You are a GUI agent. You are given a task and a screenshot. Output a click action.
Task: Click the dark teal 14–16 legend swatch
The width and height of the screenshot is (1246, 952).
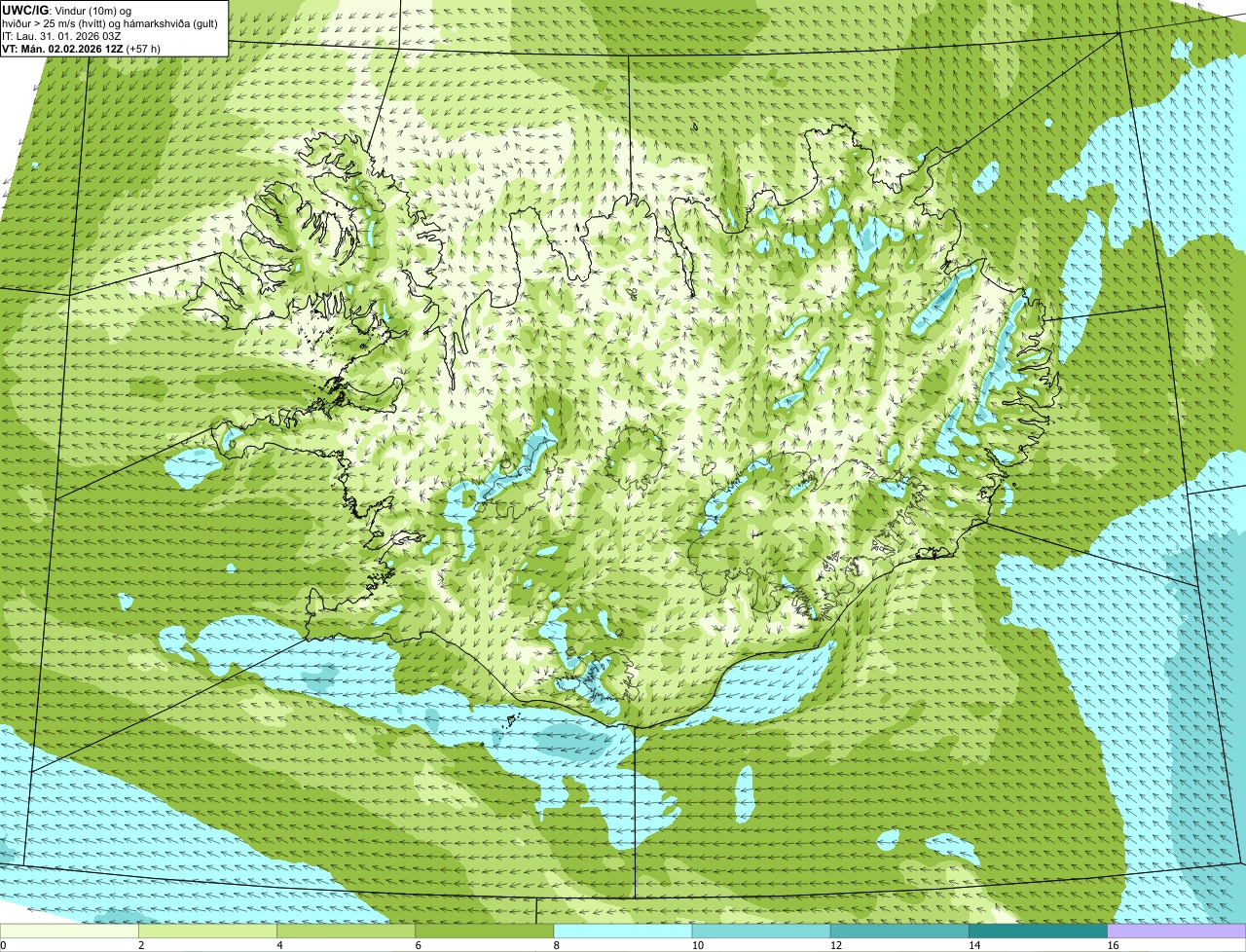pyautogui.click(x=1038, y=931)
